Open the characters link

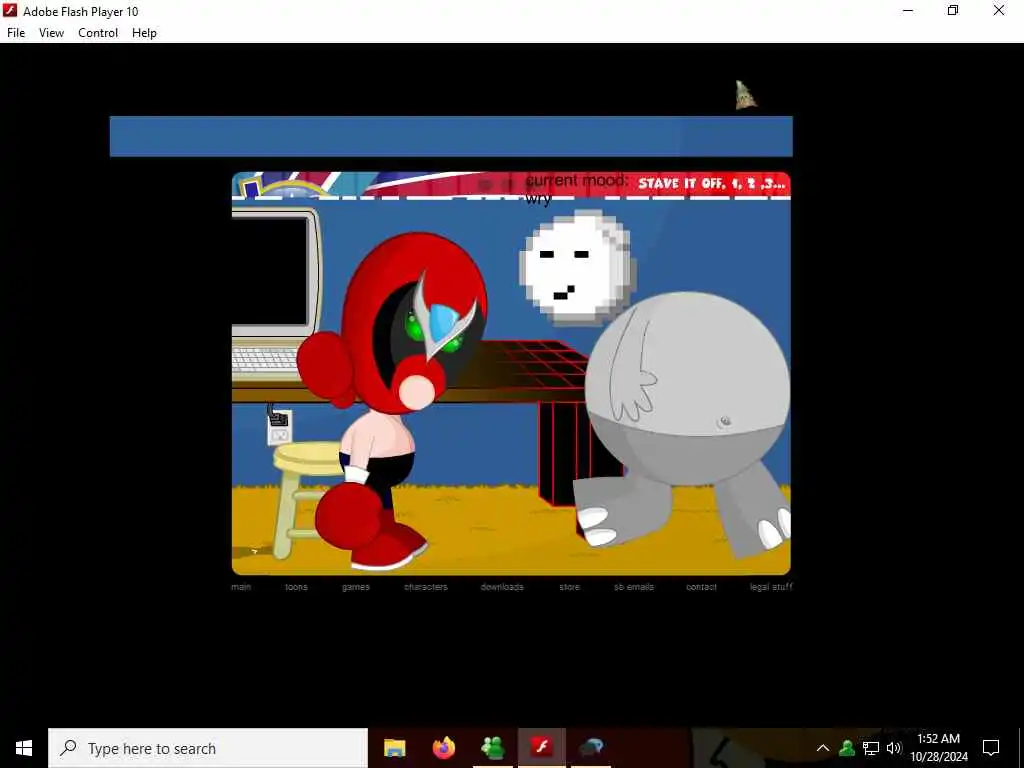pyautogui.click(x=426, y=586)
